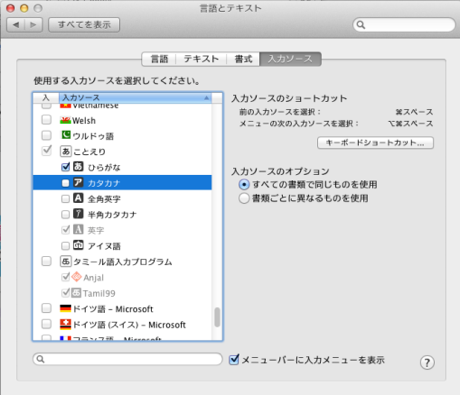Click the タミール語入力プログラム icon
Viewport: 460px width, 395px height.
click(x=66, y=261)
